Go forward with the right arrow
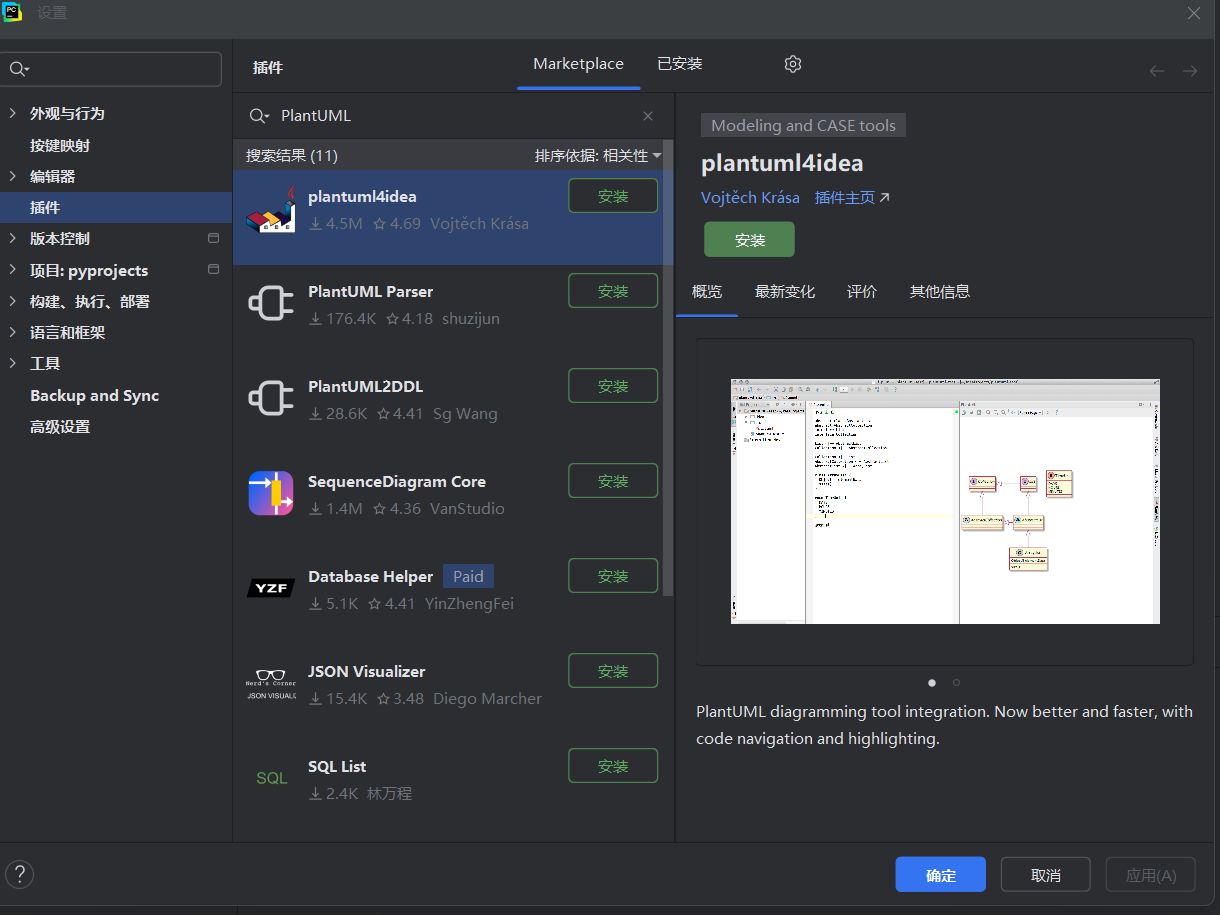 [x=1190, y=70]
